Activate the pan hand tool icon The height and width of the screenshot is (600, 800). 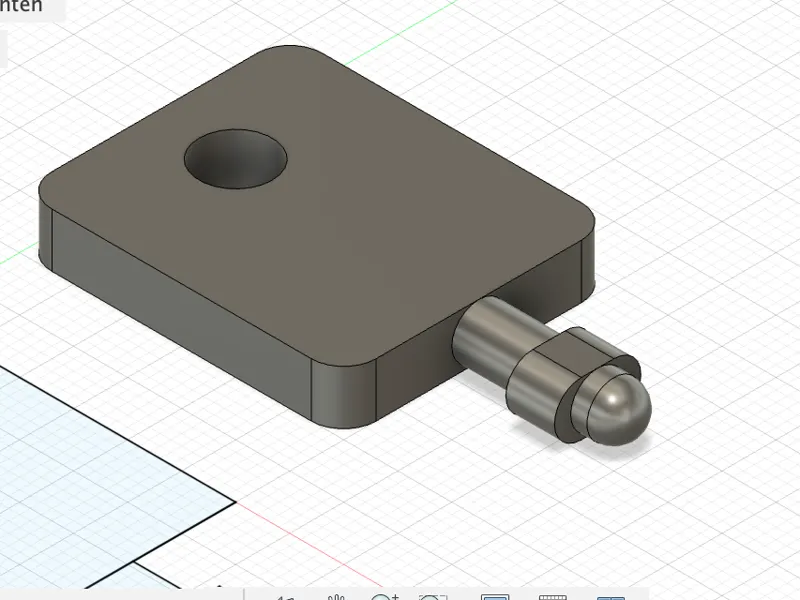(x=337, y=597)
